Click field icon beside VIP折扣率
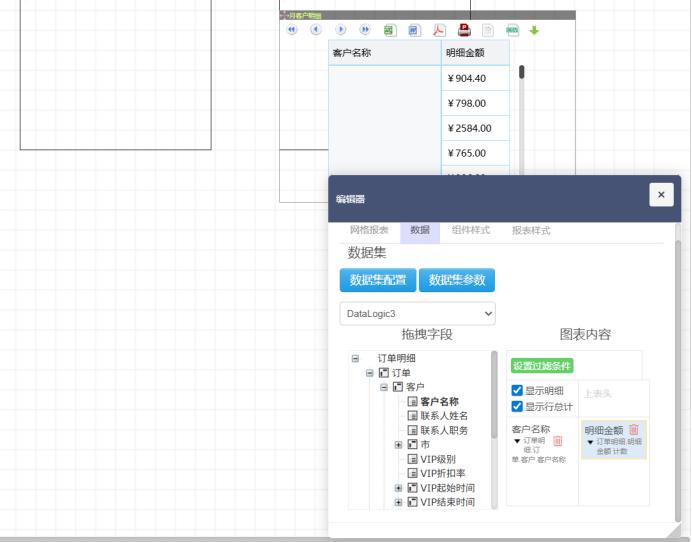The width and height of the screenshot is (692, 542). click(x=412, y=473)
